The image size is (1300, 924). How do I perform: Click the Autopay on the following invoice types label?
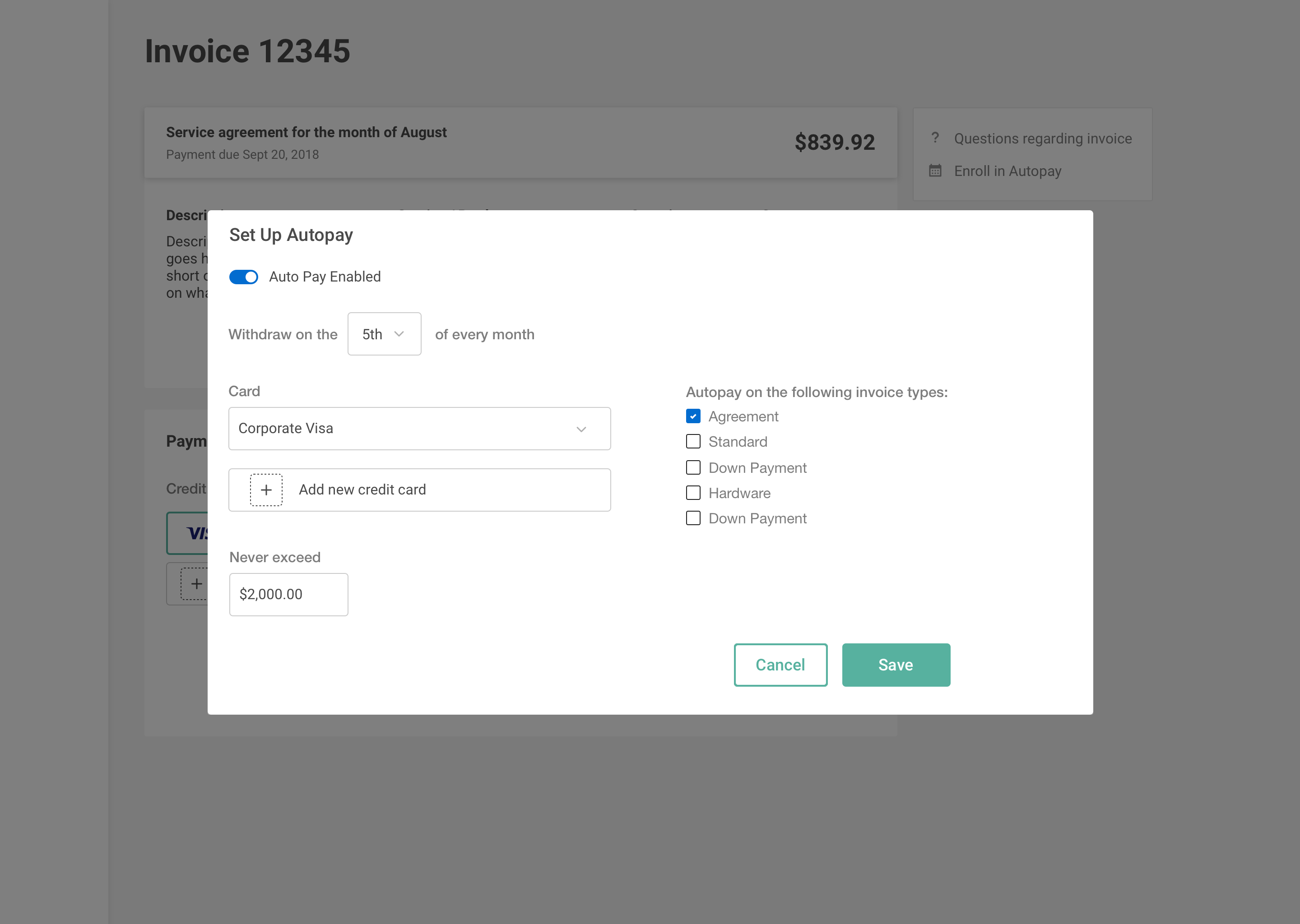click(817, 393)
